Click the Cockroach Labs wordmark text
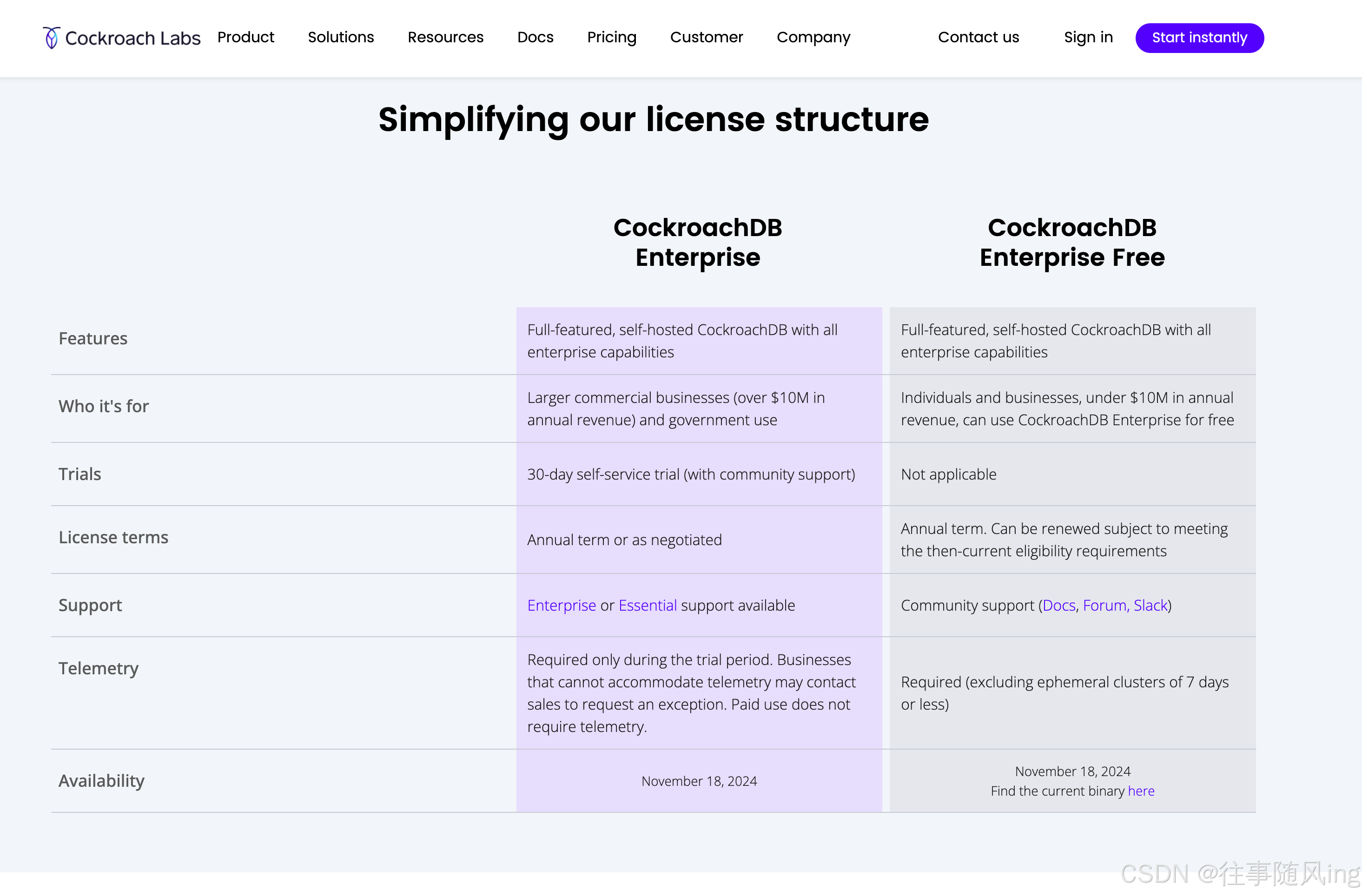Screen dimensions: 1362x896 133,38
